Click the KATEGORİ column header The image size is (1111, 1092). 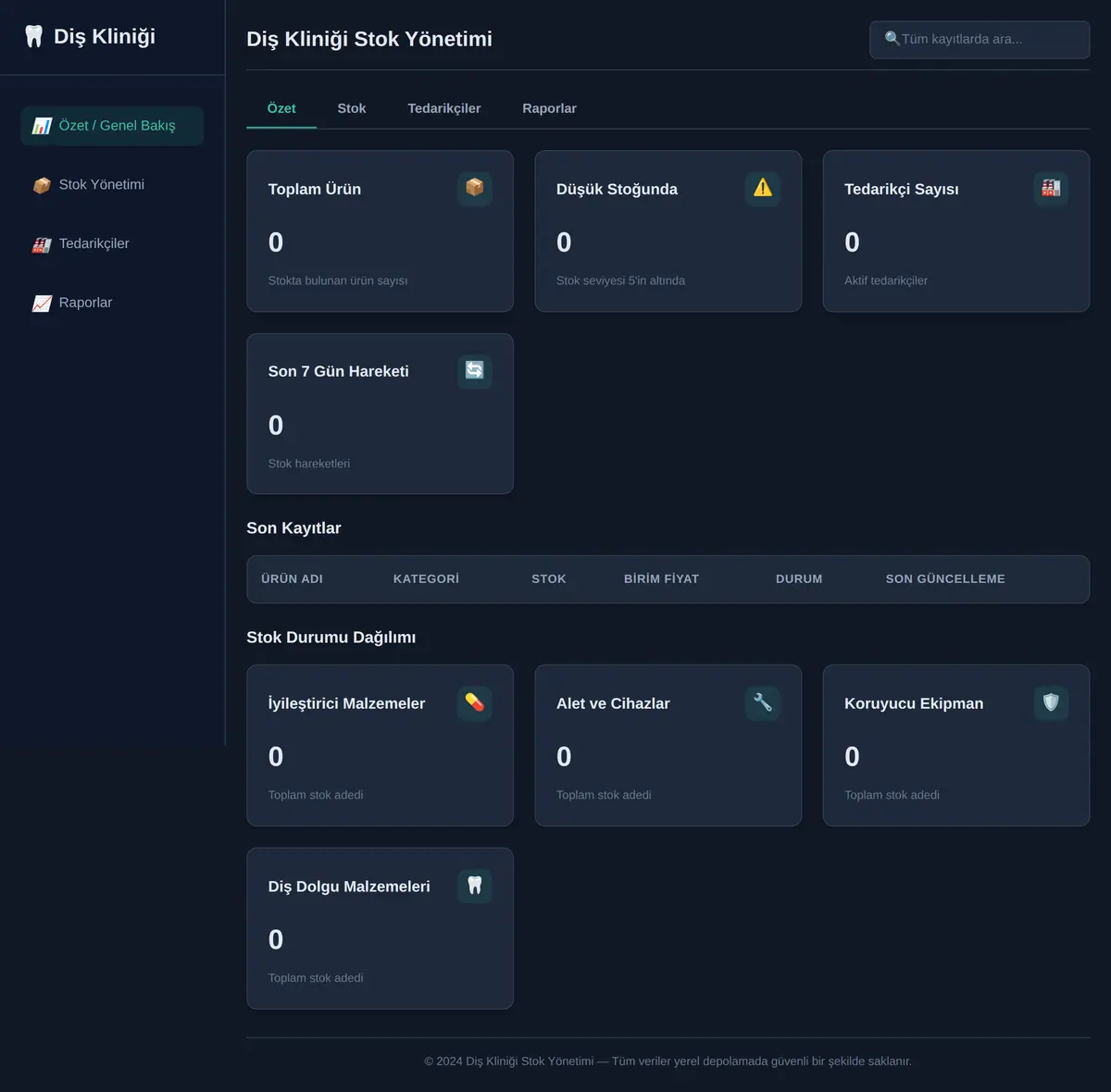click(426, 579)
